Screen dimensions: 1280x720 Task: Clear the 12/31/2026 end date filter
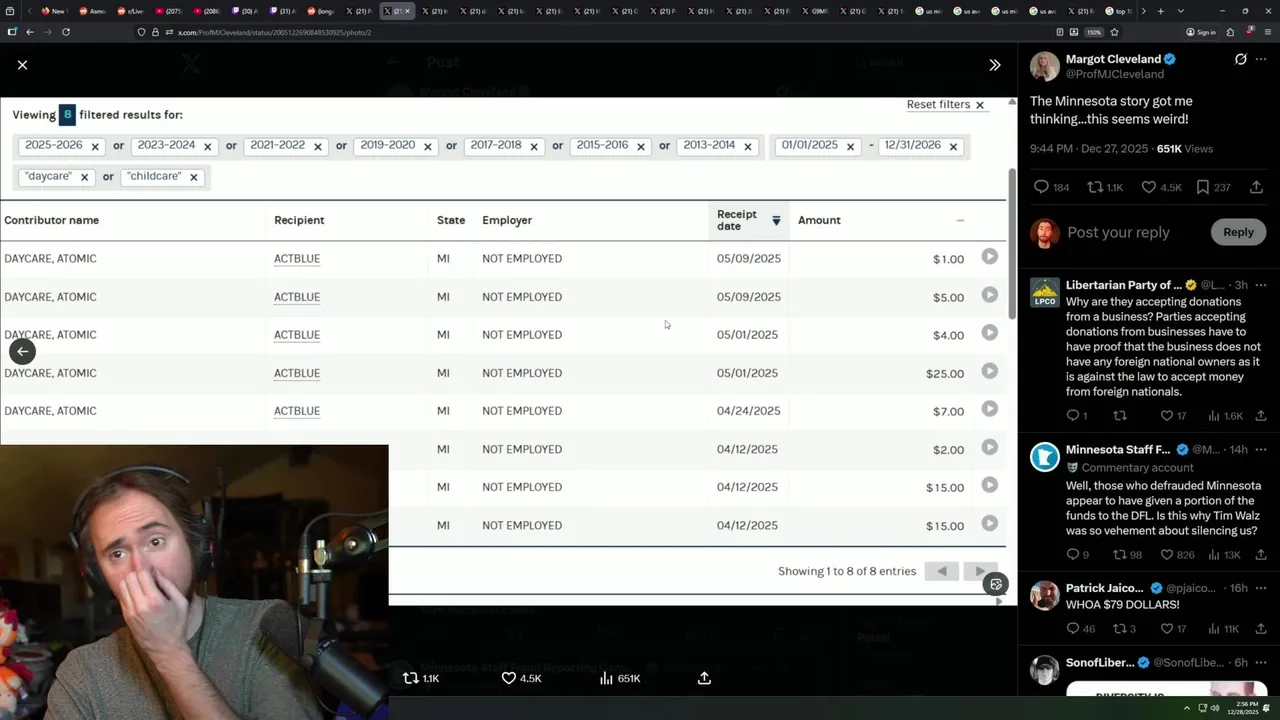click(953, 146)
